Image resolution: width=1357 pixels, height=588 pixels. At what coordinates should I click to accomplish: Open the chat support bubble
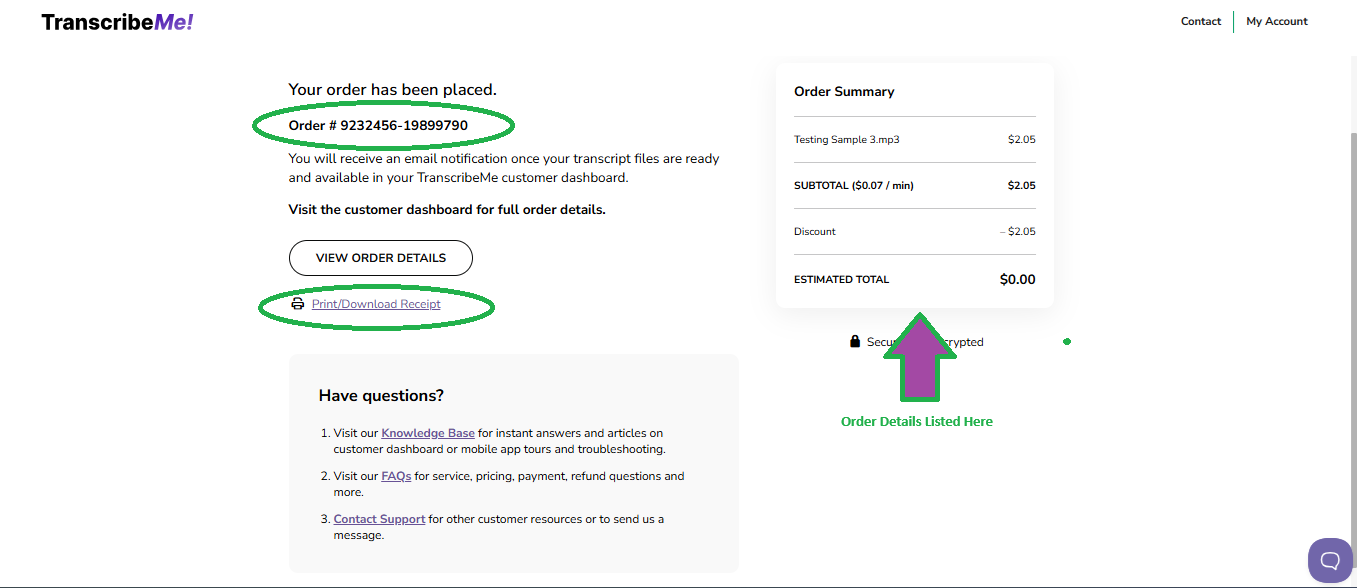pyautogui.click(x=1330, y=560)
